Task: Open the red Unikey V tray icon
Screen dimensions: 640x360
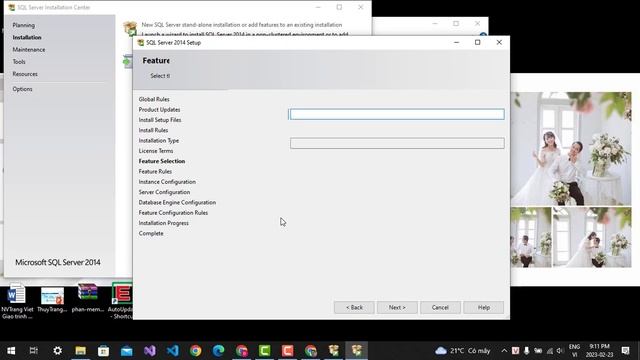Action: tap(516, 351)
